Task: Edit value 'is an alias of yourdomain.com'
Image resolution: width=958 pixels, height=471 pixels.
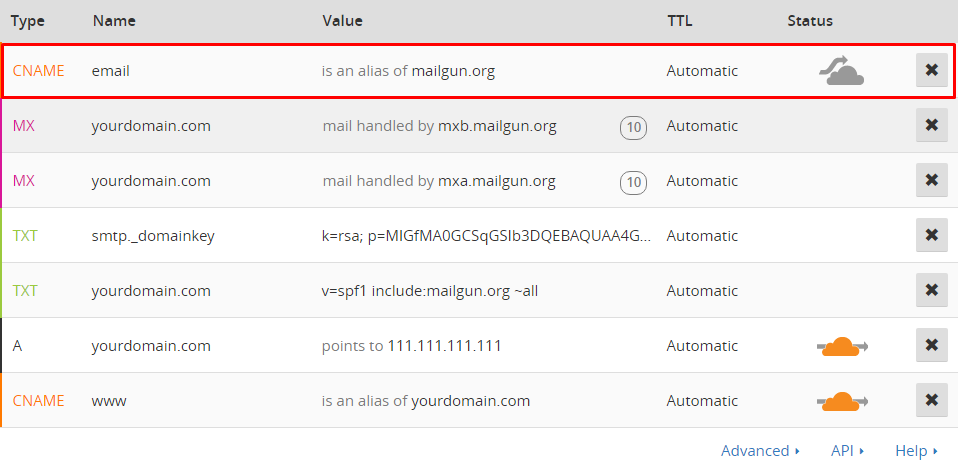Action: (x=426, y=401)
